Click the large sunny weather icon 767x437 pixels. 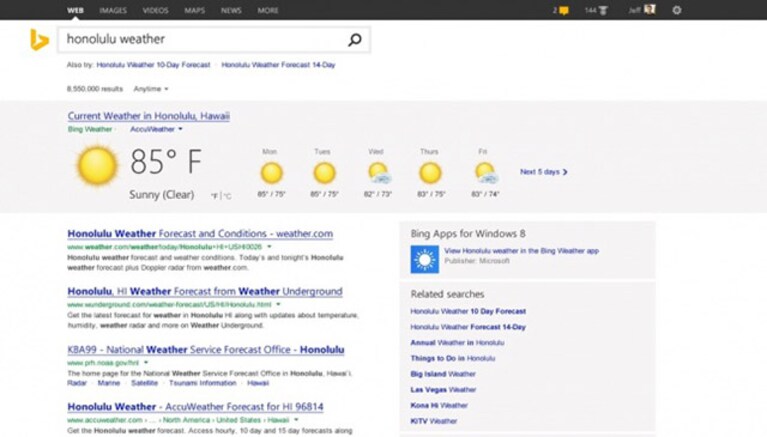[x=97, y=165]
